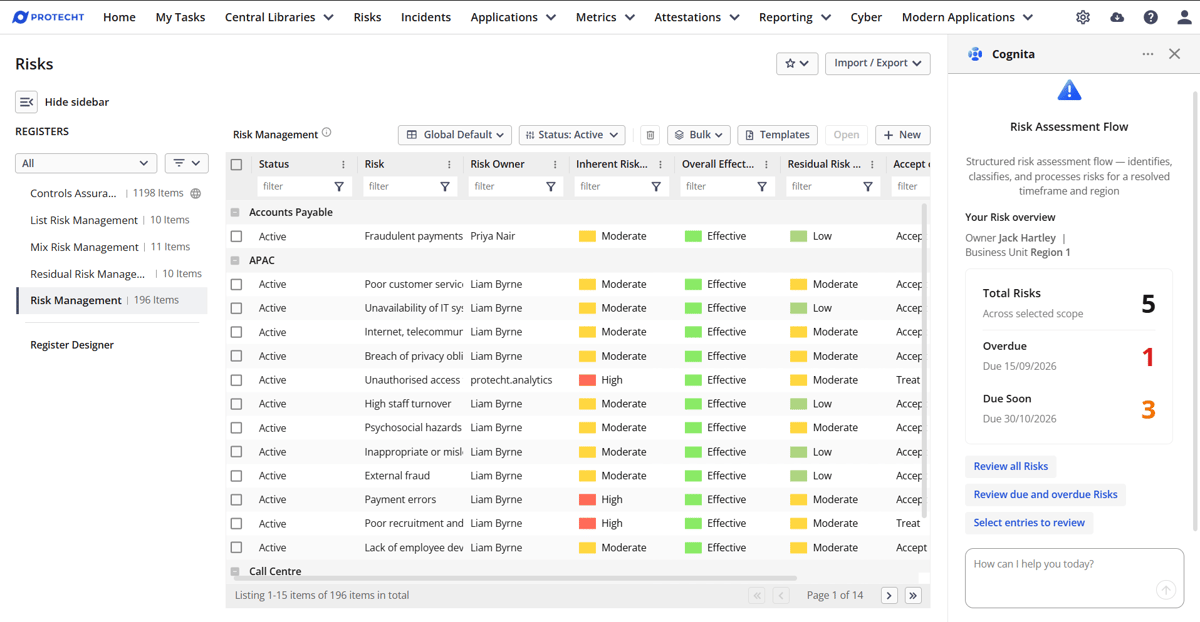
Task: Open the user profile icon
Action: coord(1184,17)
